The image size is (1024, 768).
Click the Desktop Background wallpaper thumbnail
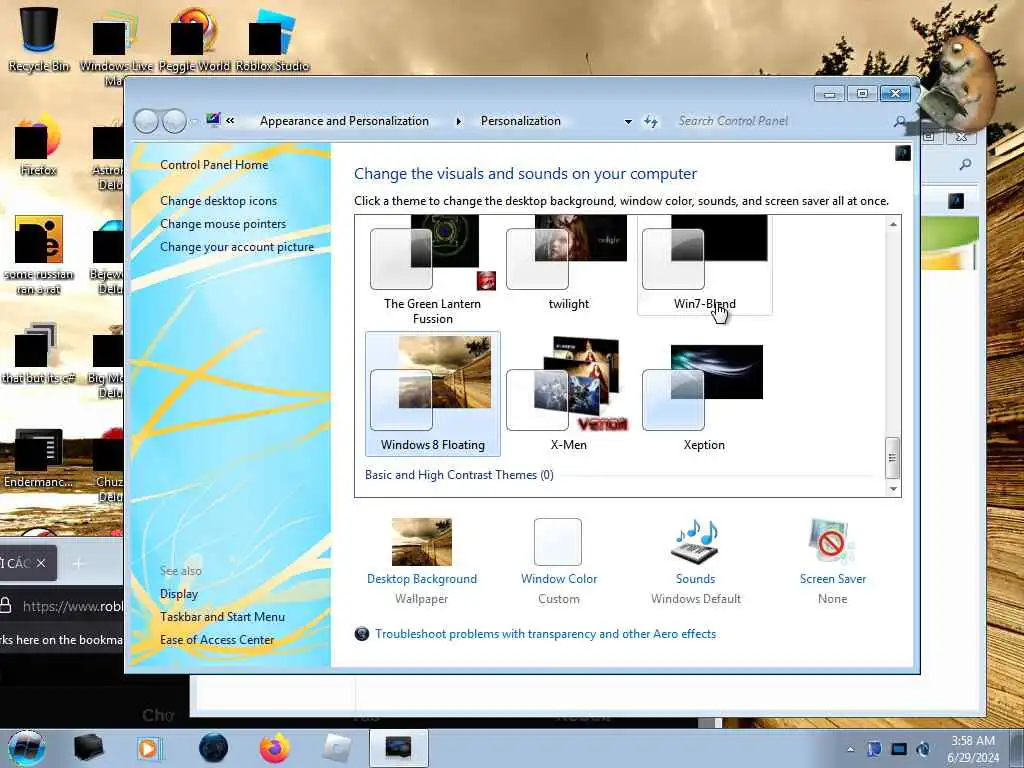pos(422,542)
